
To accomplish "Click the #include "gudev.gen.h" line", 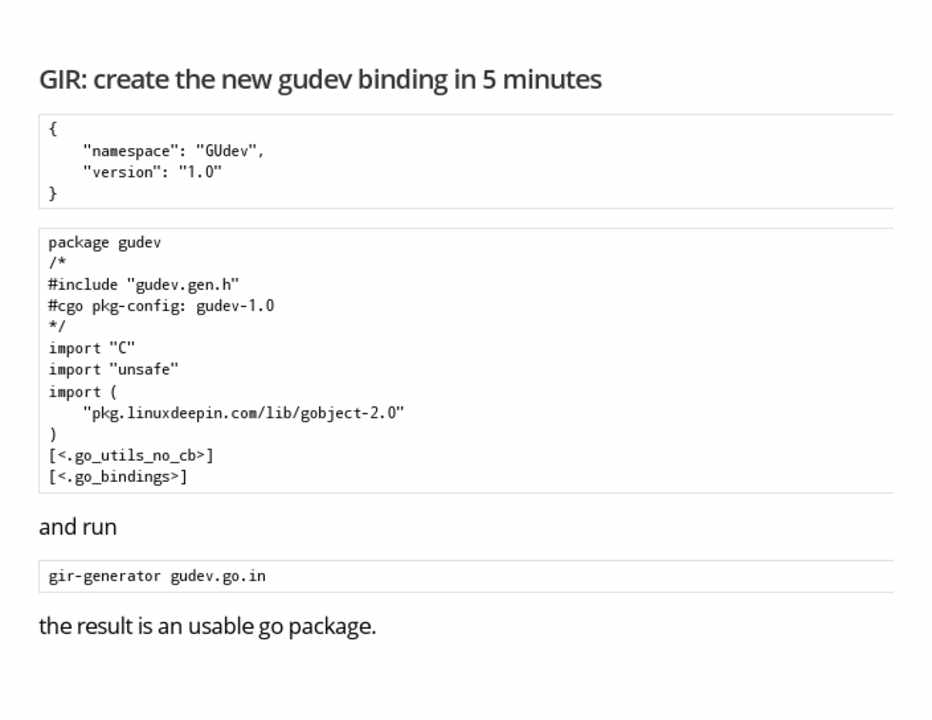I will click(x=144, y=284).
